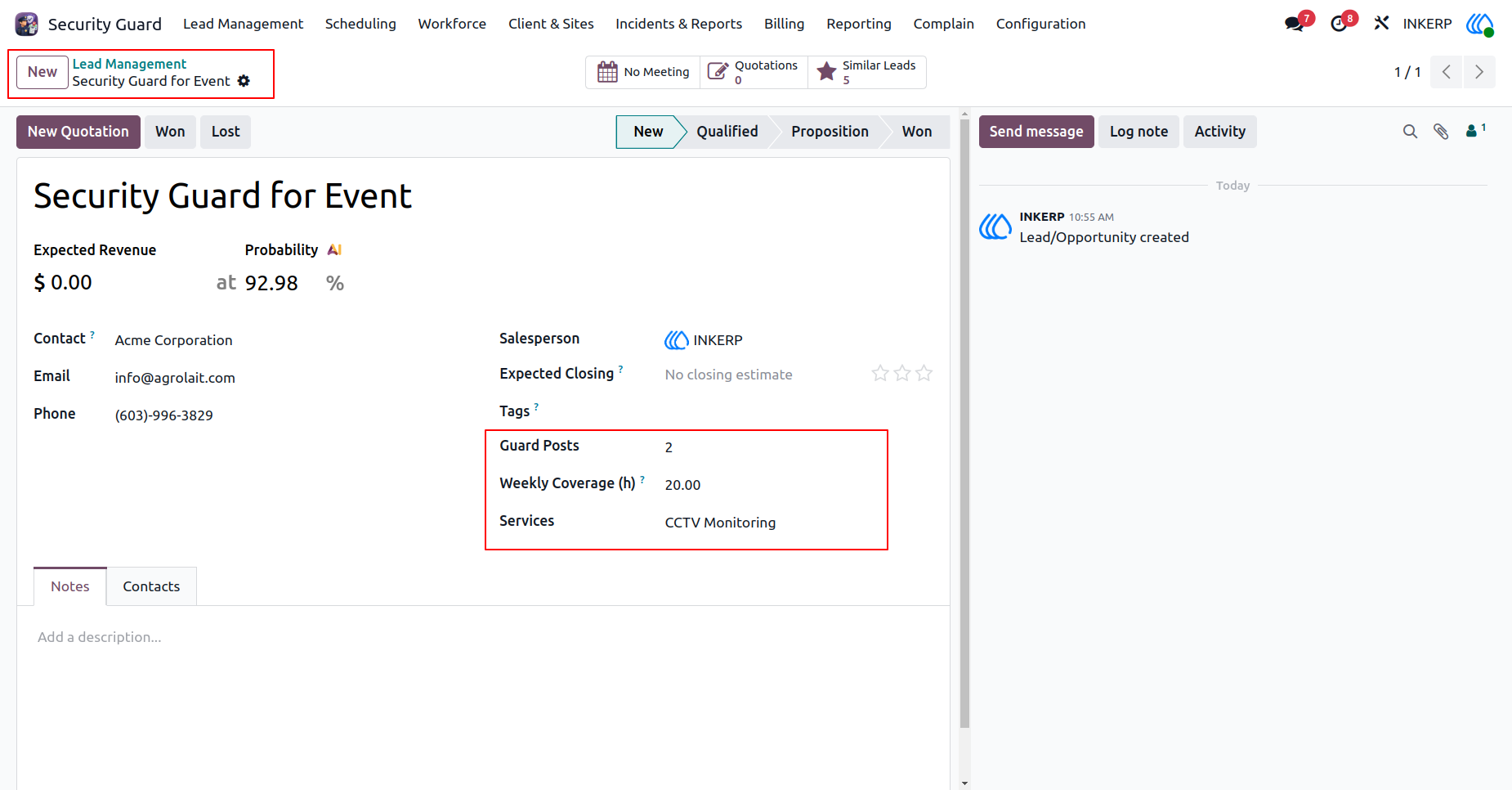
Task: Open the chat messages icon with badge 7
Action: pos(1295,24)
